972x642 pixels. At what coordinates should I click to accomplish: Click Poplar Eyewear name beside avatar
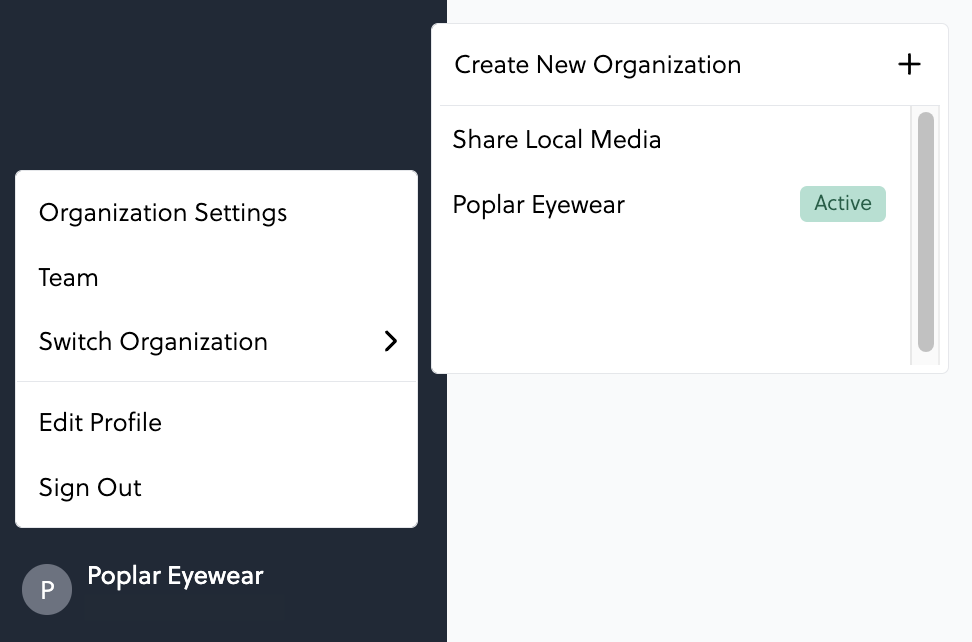175,576
